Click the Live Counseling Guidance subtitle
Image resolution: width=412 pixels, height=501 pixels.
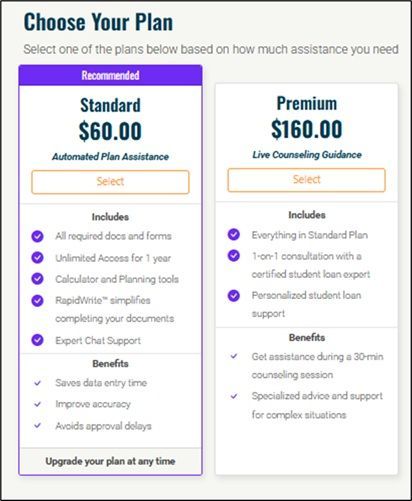tap(307, 155)
